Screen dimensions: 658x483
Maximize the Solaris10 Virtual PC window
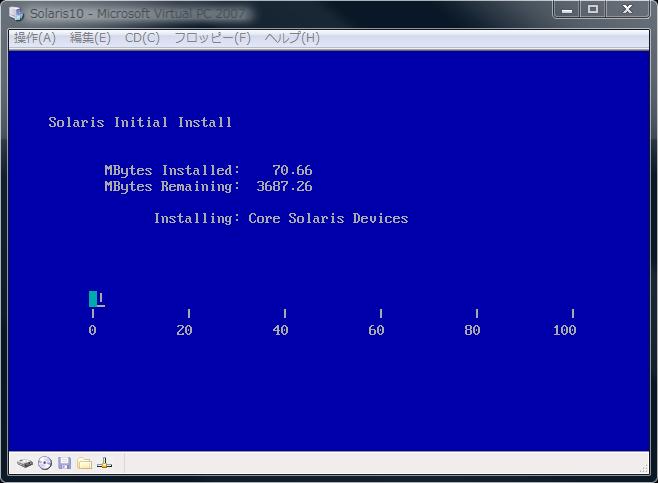tap(593, 9)
